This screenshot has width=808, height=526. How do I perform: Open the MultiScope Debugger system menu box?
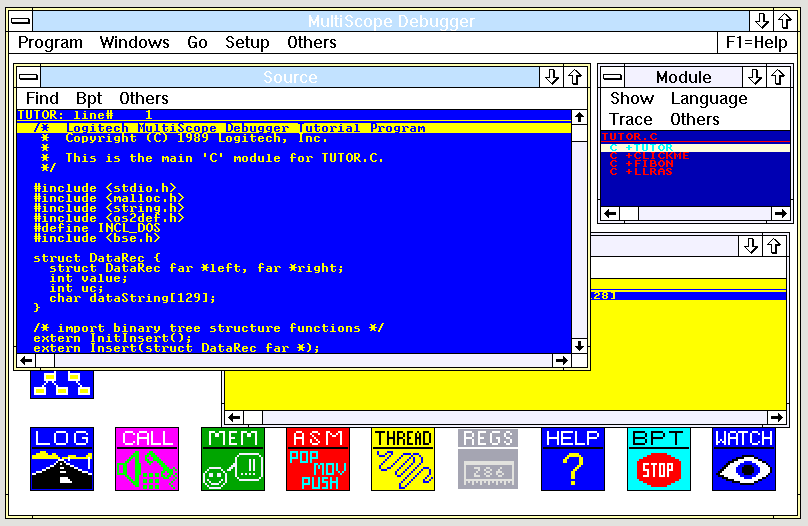[21, 21]
